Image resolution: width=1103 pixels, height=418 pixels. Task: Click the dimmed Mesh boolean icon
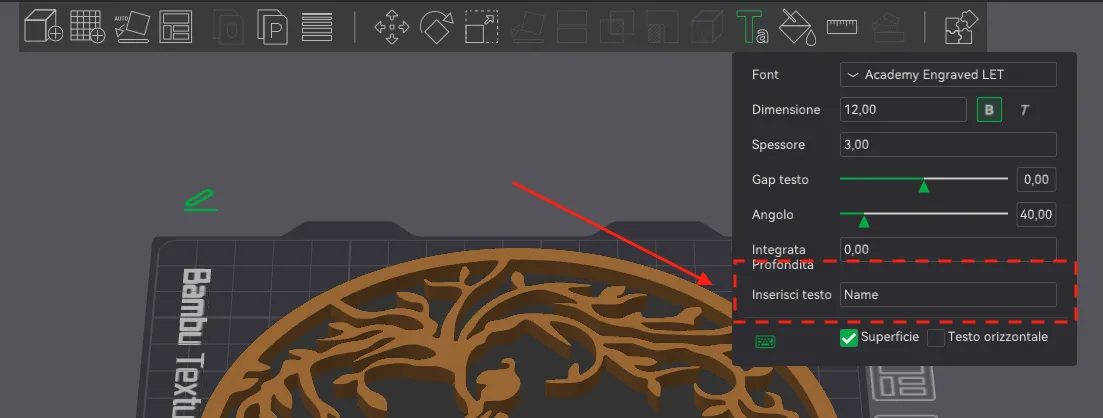coord(617,27)
